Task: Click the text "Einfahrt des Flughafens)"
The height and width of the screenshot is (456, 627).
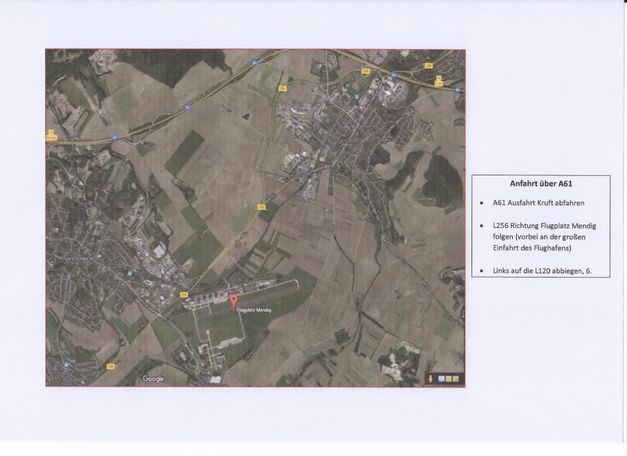Action: (x=532, y=248)
